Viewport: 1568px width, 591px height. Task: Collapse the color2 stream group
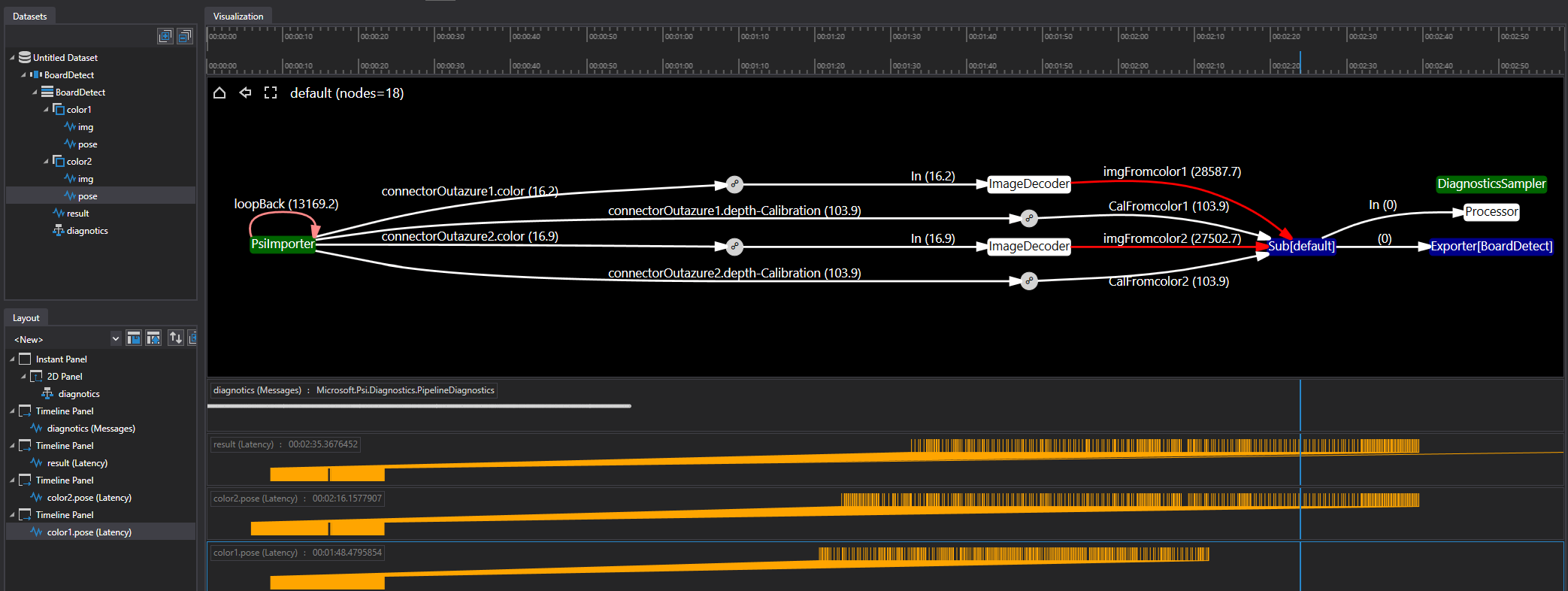46,161
